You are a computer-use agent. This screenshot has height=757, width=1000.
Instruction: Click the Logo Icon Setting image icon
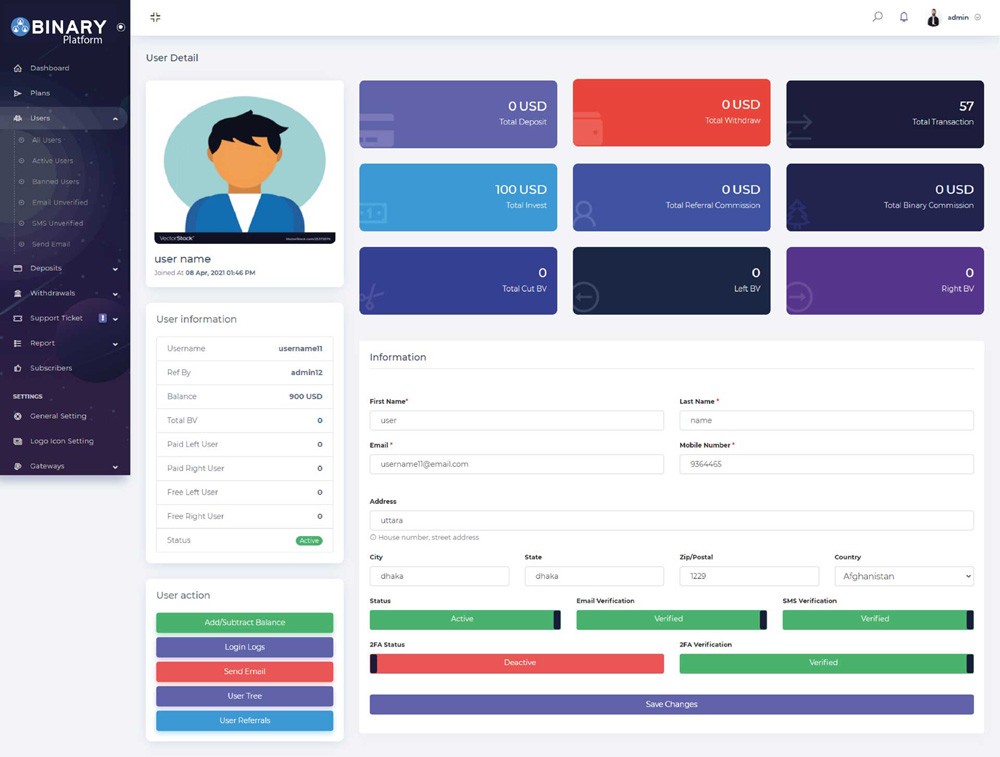[18, 441]
